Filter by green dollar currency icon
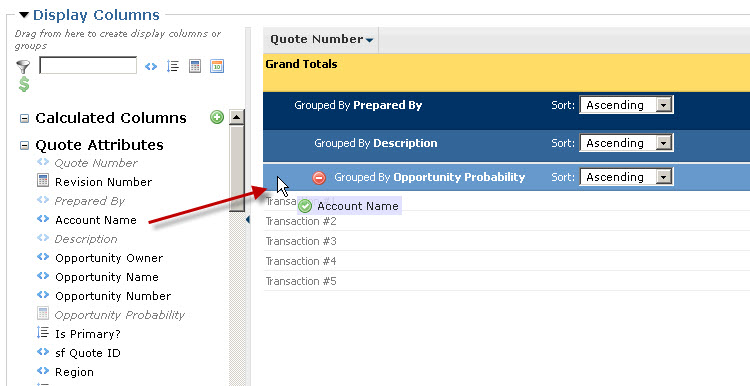The width and height of the screenshot is (750, 386). tap(24, 84)
